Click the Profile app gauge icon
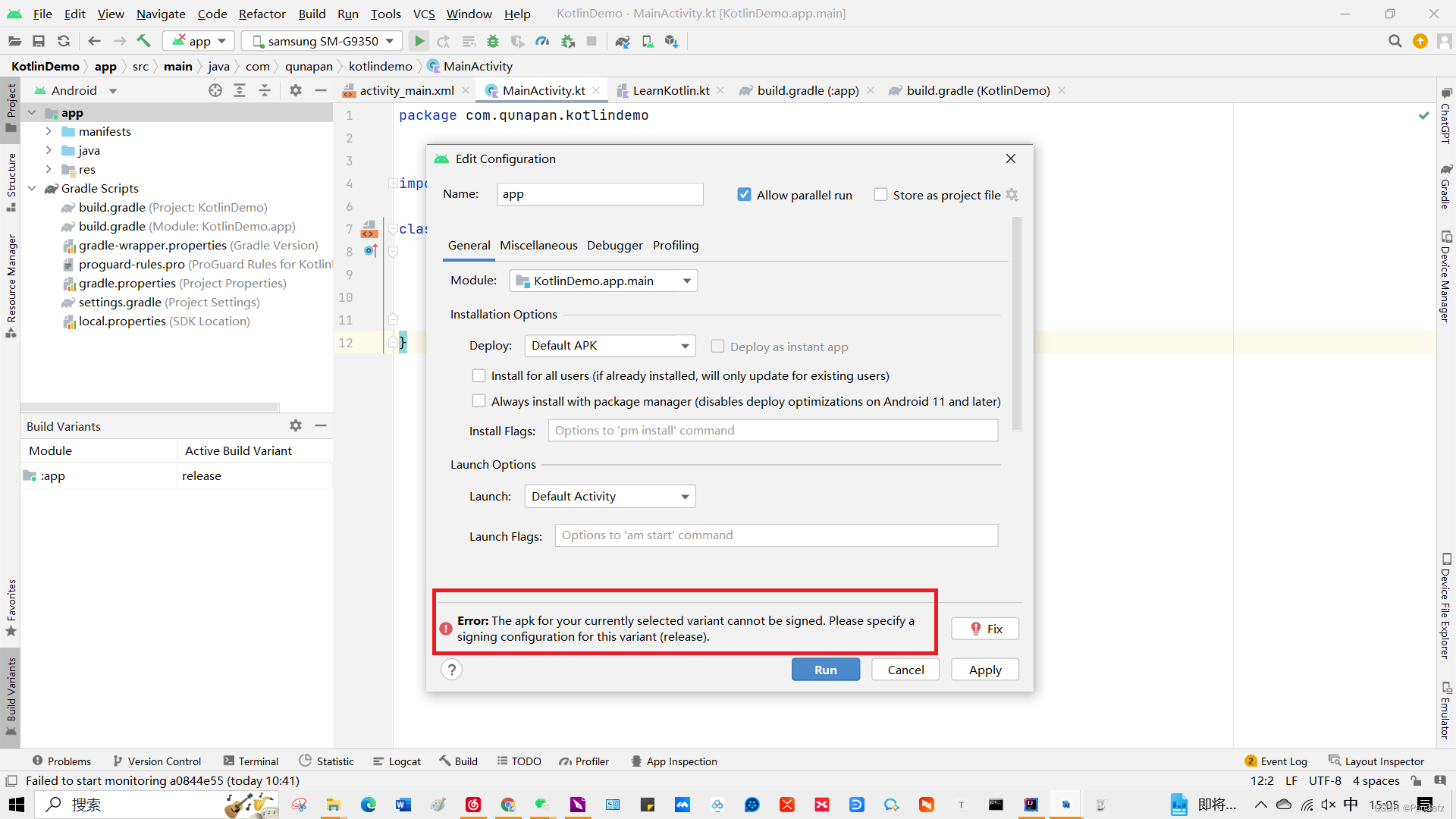 tap(542, 41)
